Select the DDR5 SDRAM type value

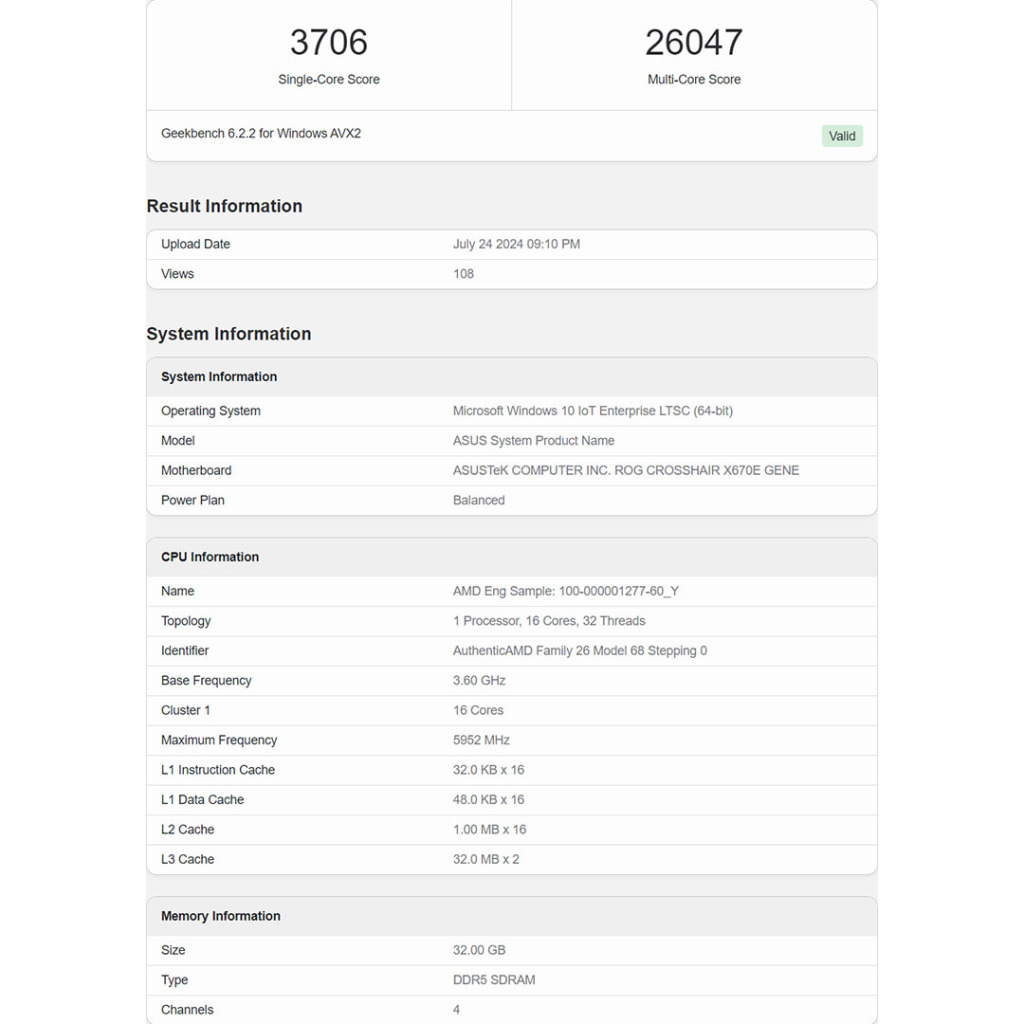(494, 980)
